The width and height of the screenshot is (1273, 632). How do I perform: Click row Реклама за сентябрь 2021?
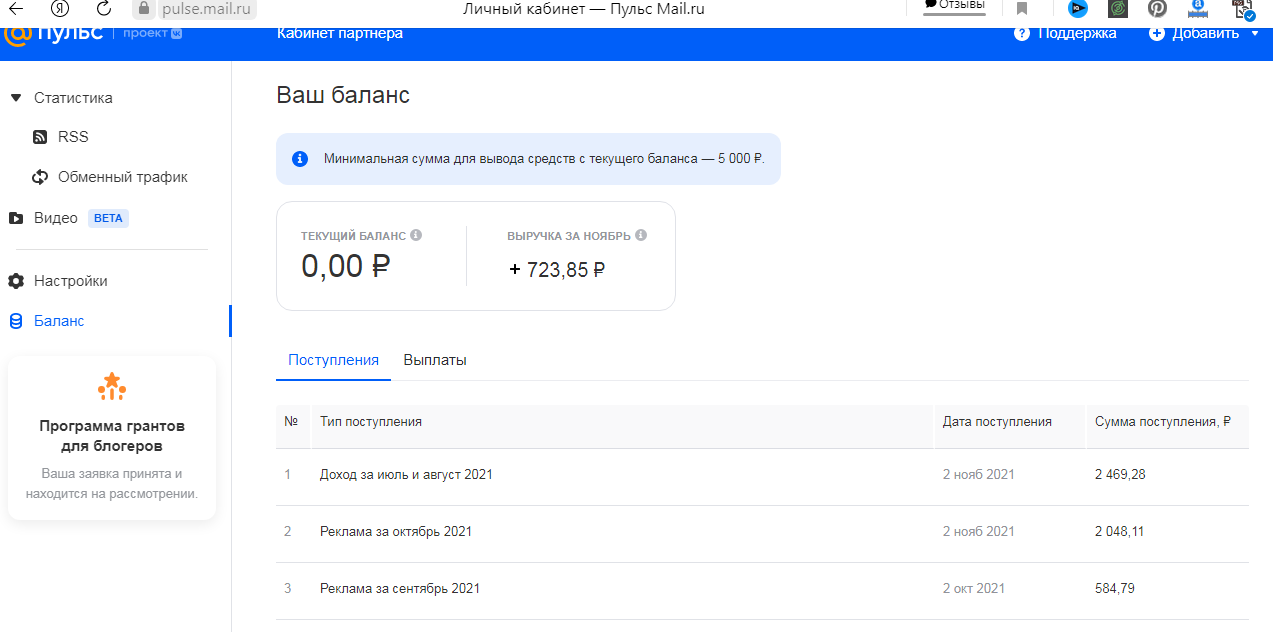pyautogui.click(x=762, y=589)
